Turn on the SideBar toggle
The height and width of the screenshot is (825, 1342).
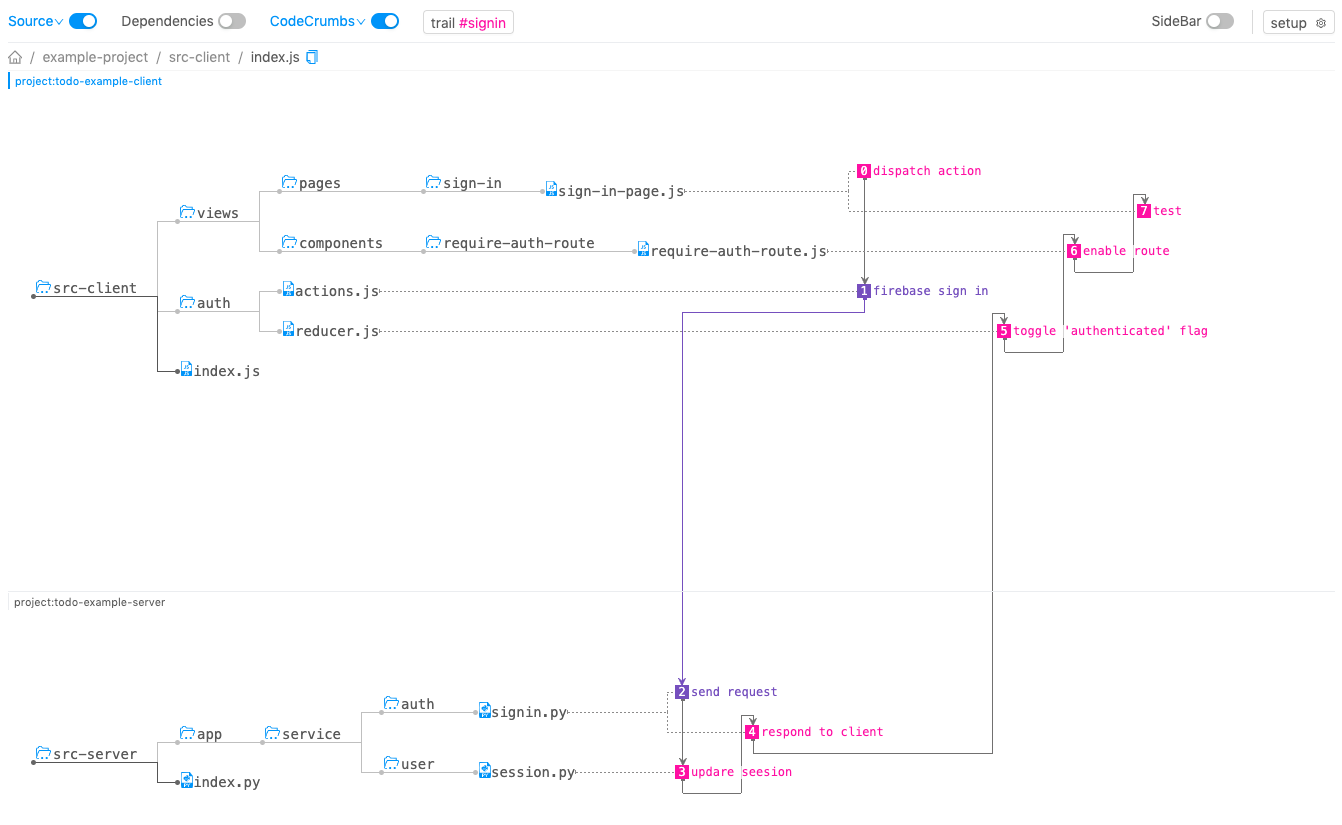[x=1220, y=21]
